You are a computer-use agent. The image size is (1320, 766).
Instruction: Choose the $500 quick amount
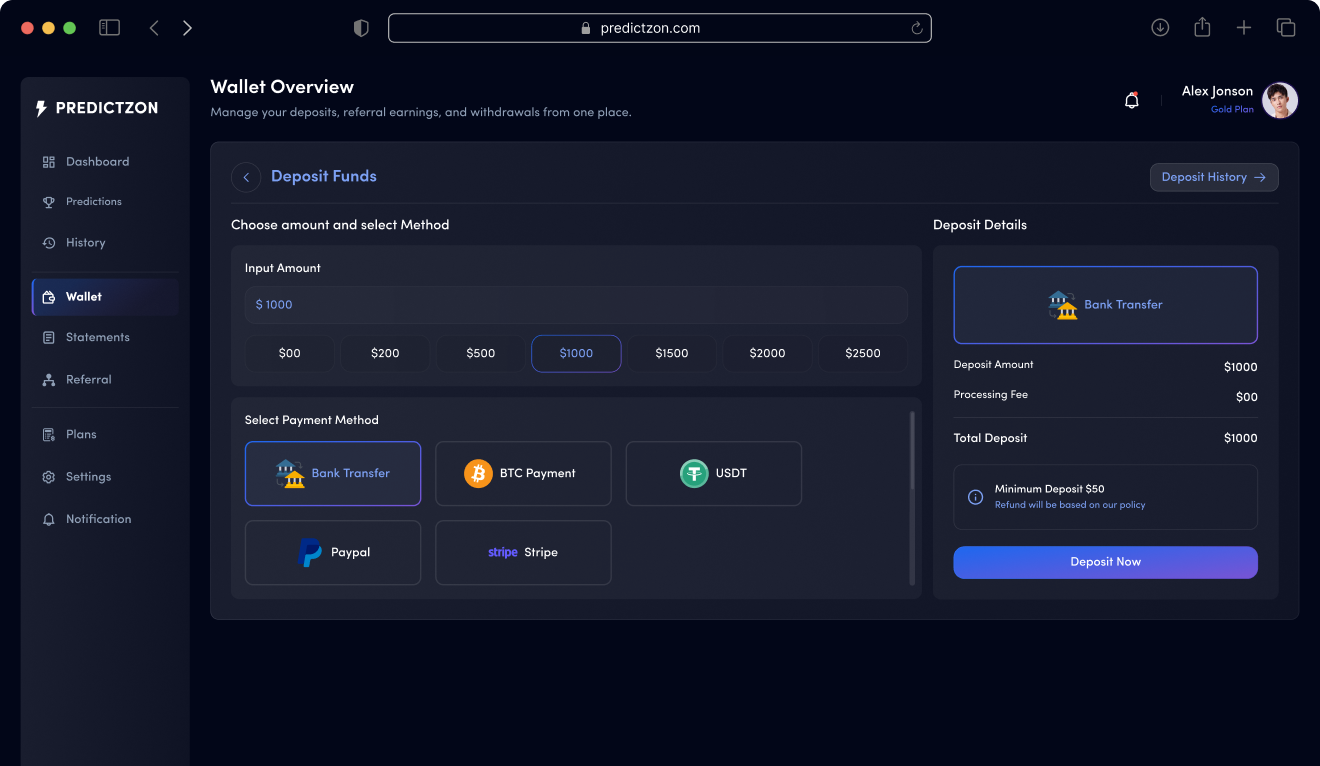(480, 353)
